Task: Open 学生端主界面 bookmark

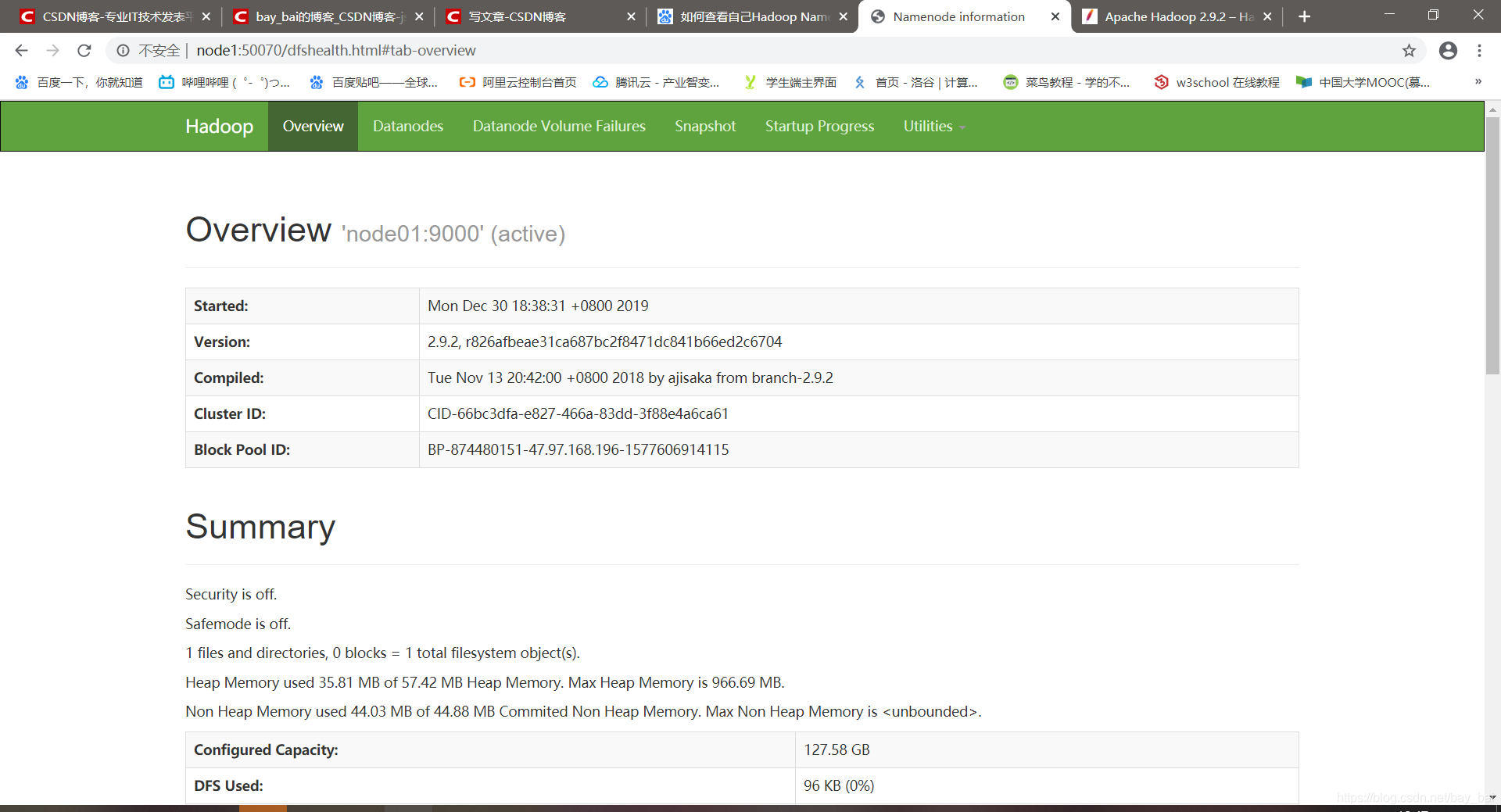Action: [x=790, y=82]
